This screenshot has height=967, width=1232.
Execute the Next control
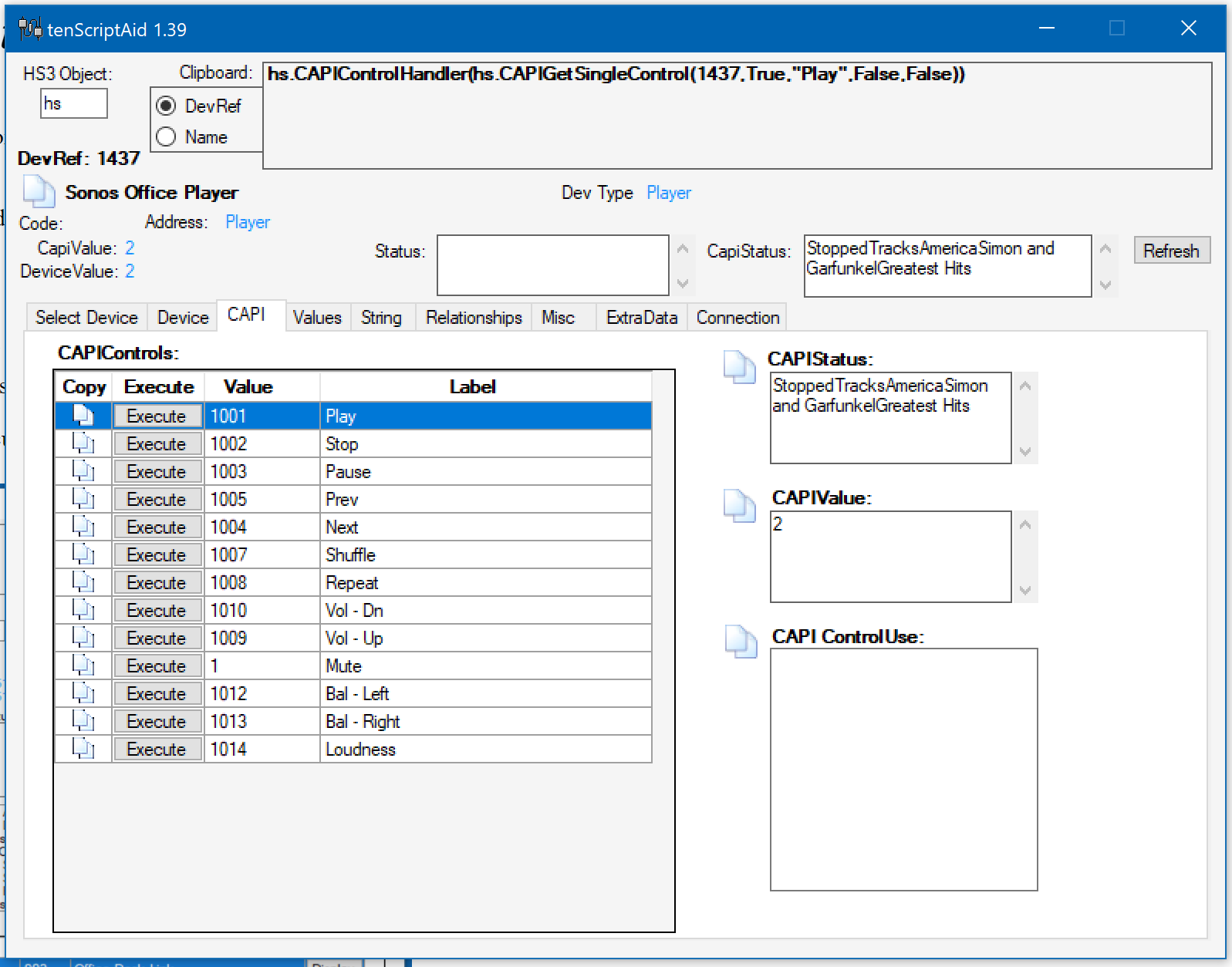157,527
